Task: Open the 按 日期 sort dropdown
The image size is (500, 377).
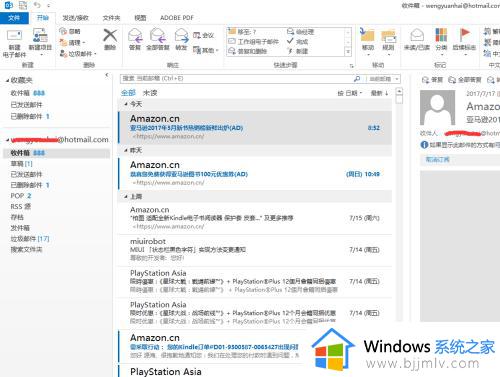Action: (350, 93)
